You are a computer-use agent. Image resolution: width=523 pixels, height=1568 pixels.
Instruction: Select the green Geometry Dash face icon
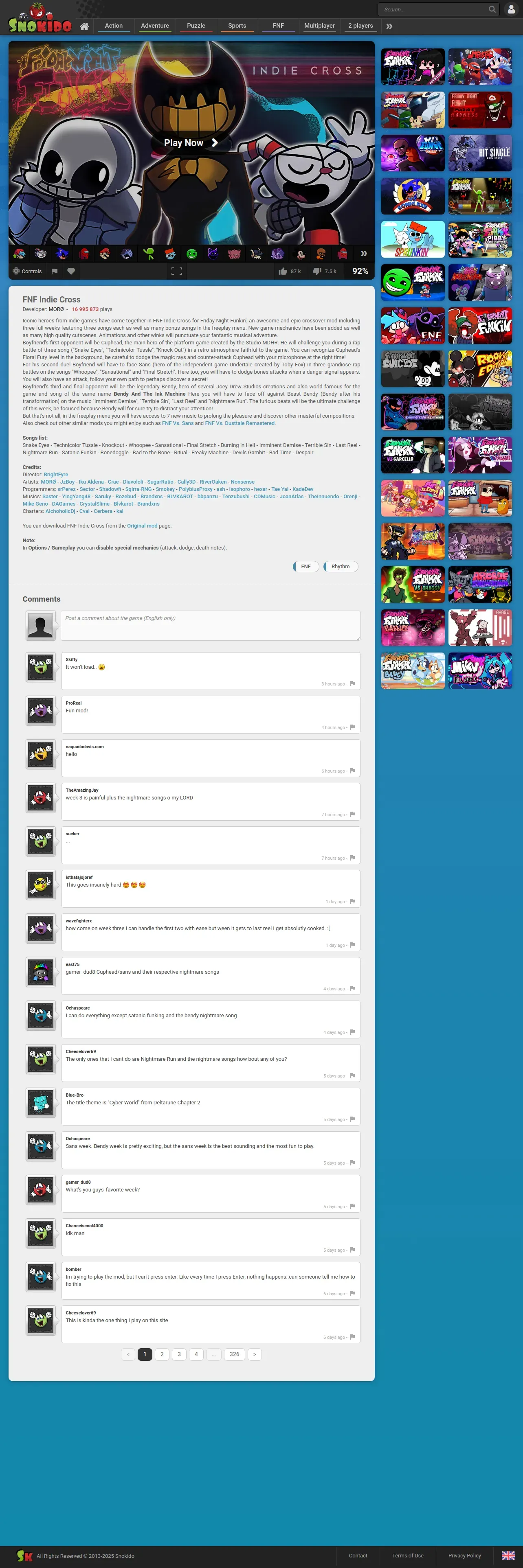(192, 254)
